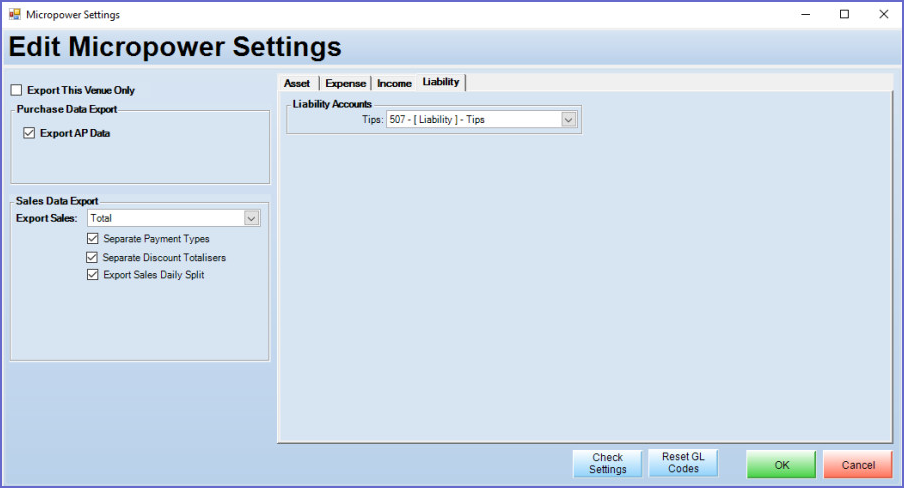Image resolution: width=904 pixels, height=488 pixels.
Task: Select the Income tab
Action: coord(394,84)
